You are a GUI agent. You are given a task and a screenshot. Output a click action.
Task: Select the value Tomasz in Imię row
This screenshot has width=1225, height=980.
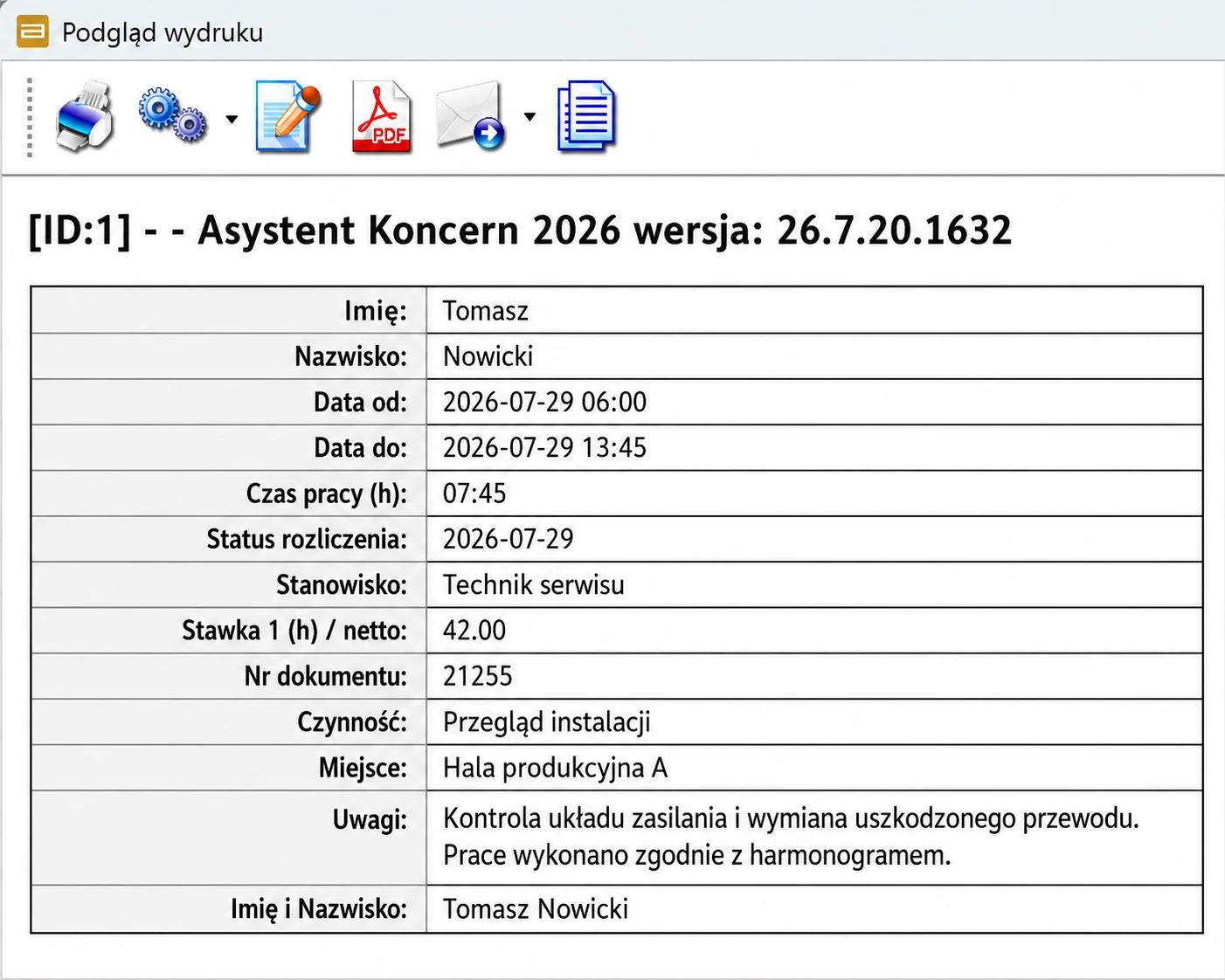click(486, 311)
